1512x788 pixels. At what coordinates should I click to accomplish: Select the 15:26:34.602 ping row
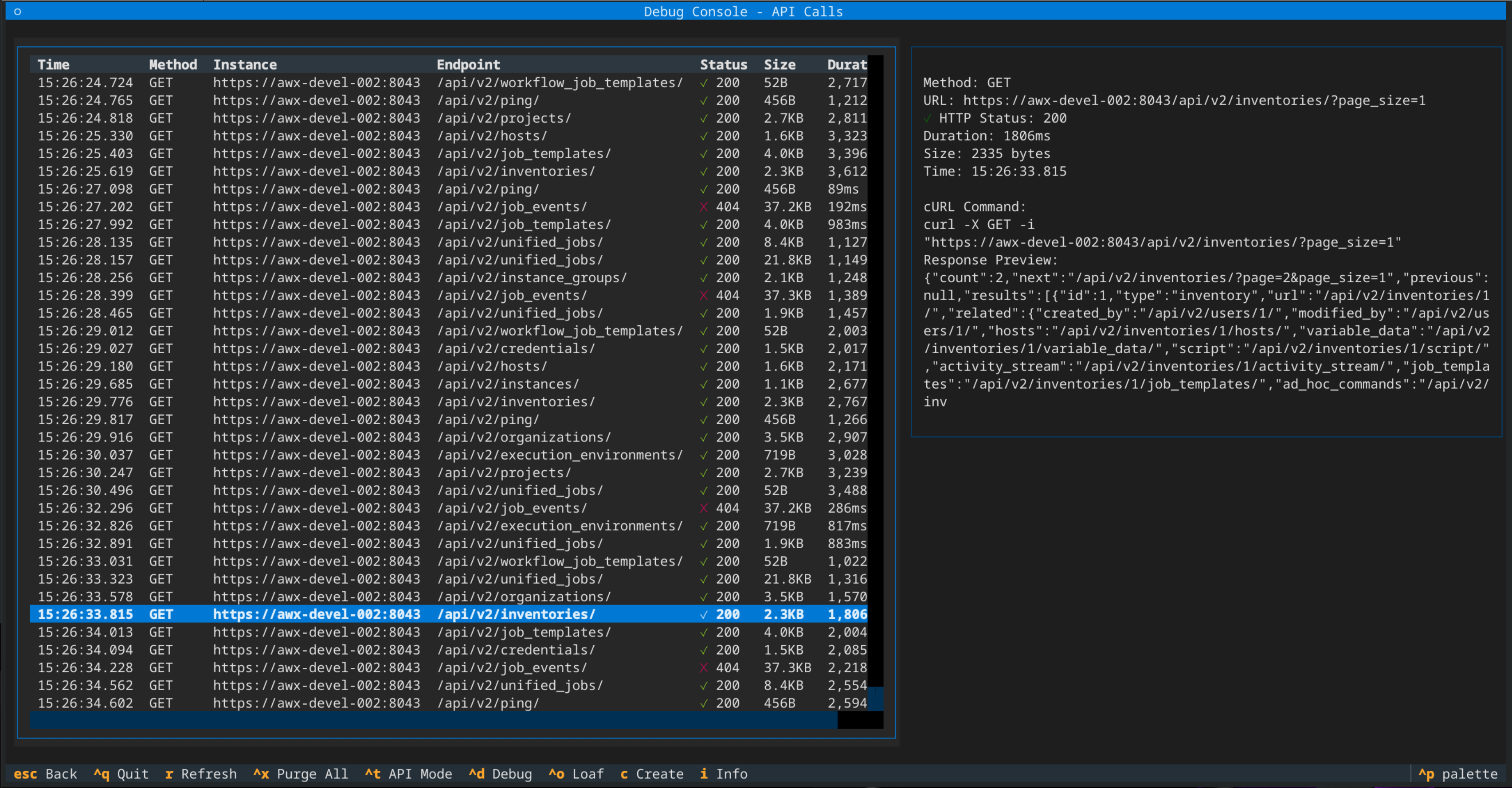pyautogui.click(x=448, y=703)
